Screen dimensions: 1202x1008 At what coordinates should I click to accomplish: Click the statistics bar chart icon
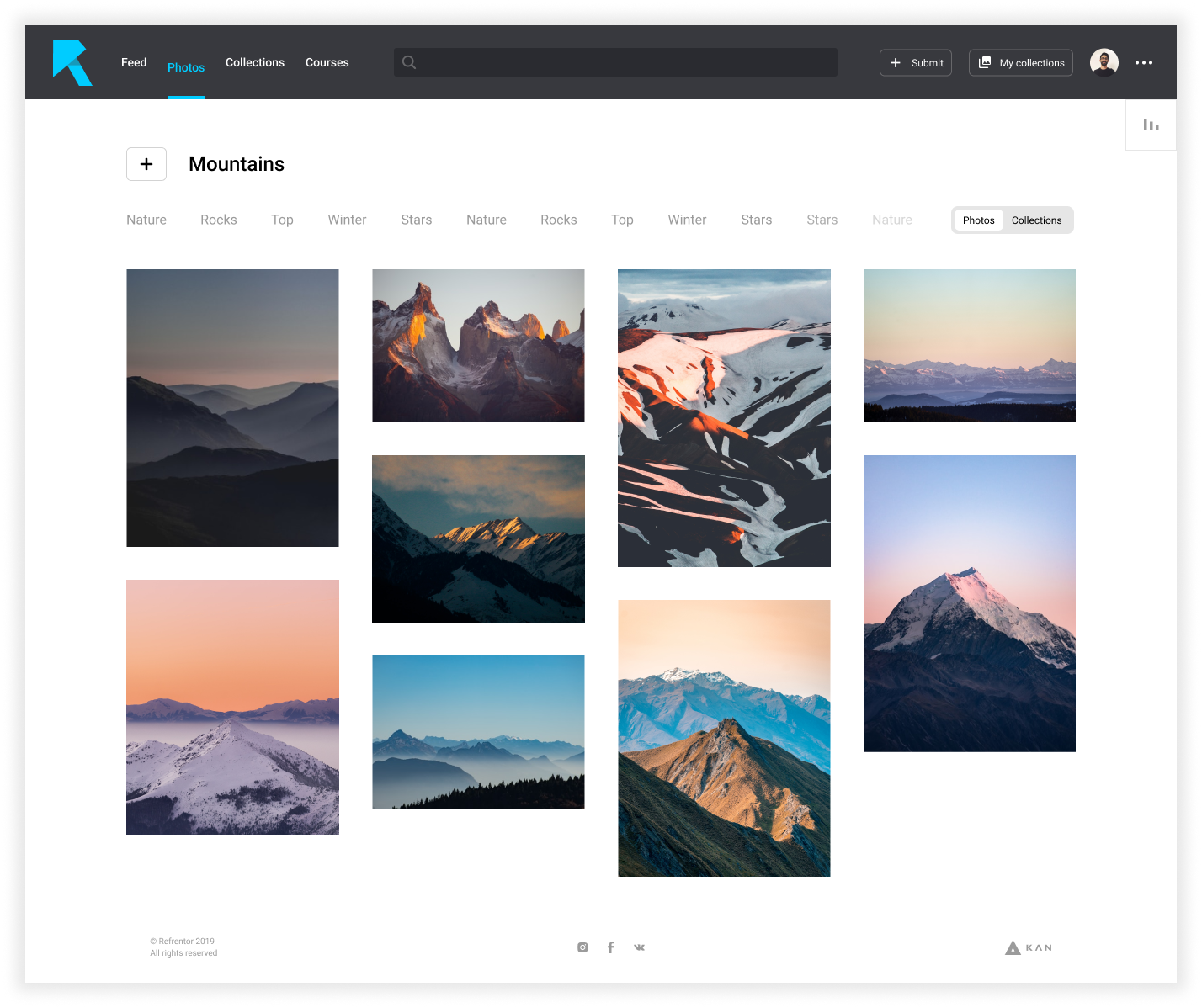[x=1151, y=125]
